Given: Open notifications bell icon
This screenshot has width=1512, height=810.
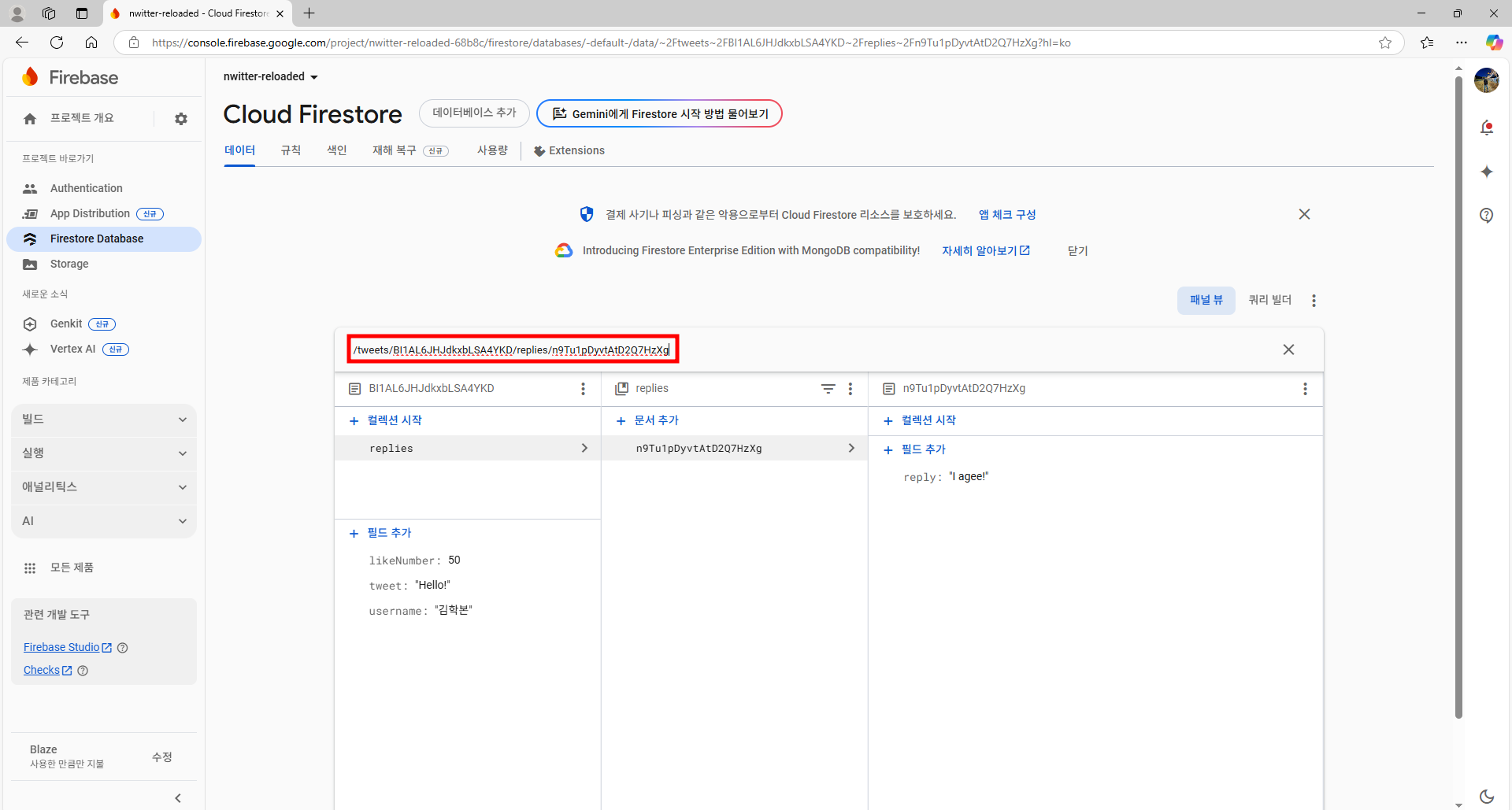Looking at the screenshot, I should click(x=1487, y=128).
